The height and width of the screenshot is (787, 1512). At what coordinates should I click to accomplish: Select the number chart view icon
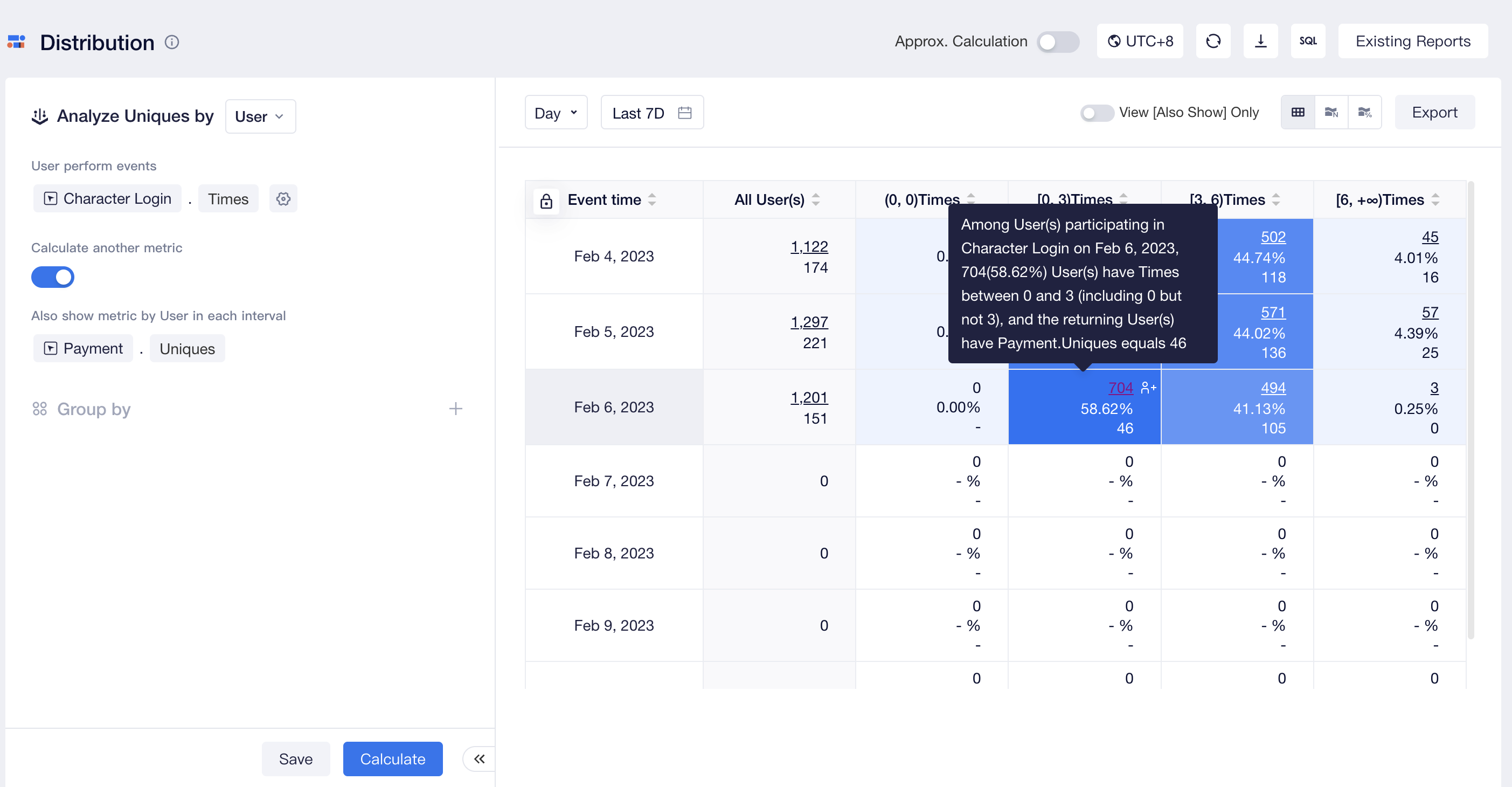click(1331, 112)
